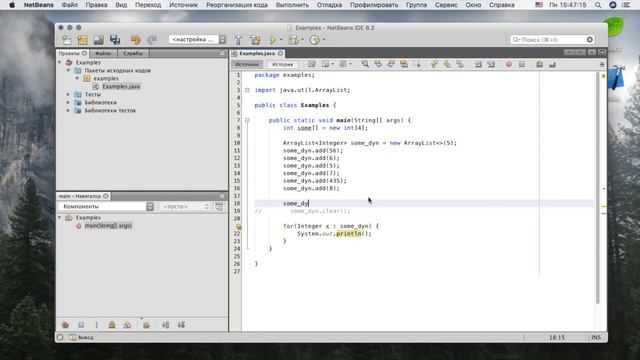Open the Отладка menu
The height and width of the screenshot is (360, 640).
(329, 5)
